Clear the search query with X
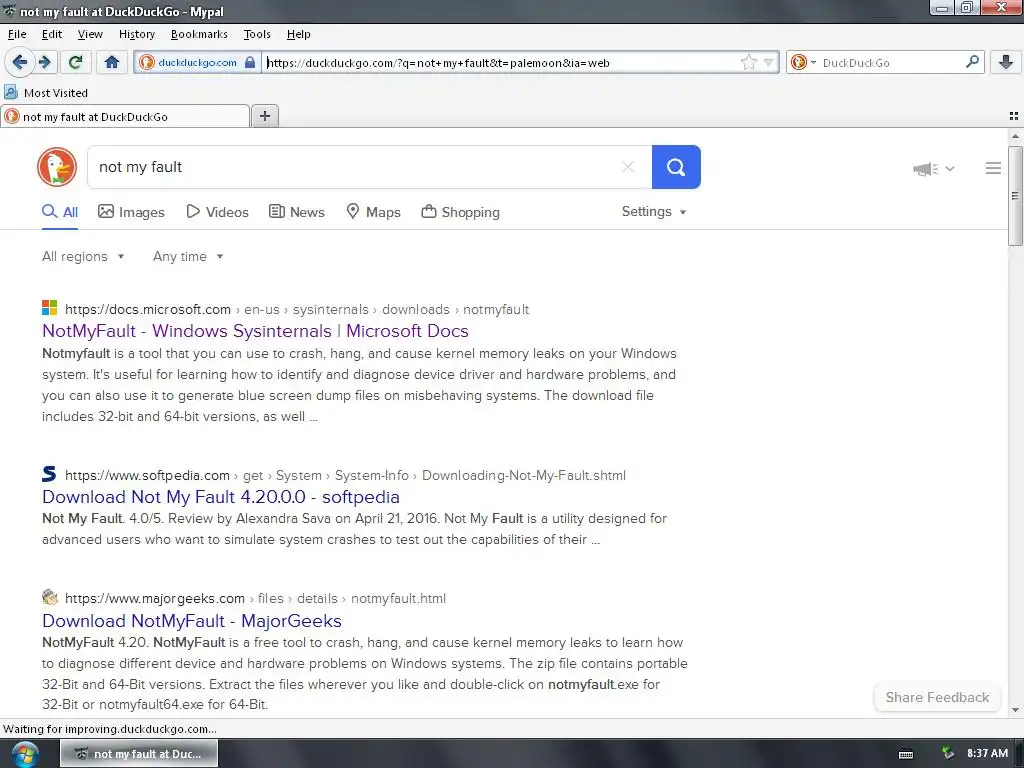 pos(628,167)
